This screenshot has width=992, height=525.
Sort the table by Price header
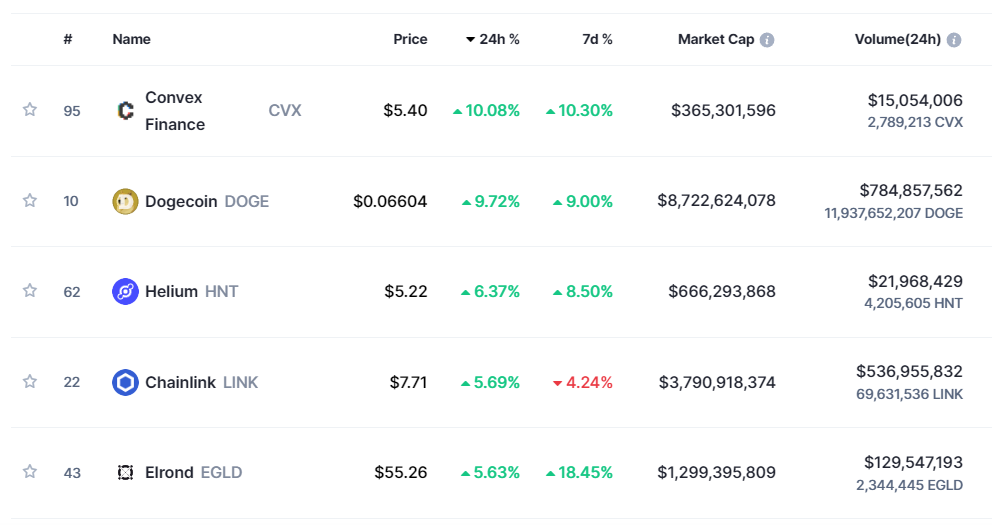tap(410, 40)
